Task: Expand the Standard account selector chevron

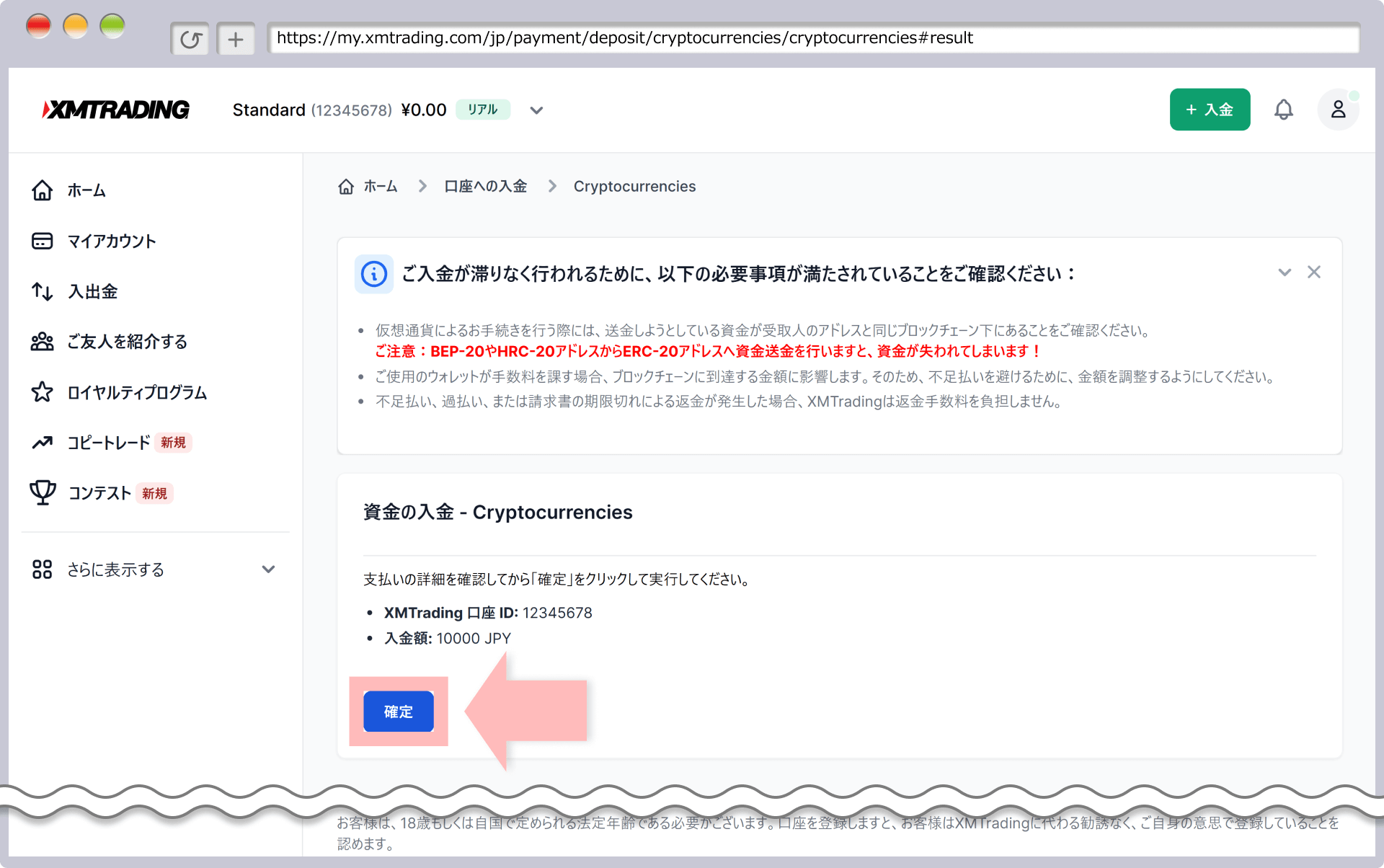Action: point(536,110)
